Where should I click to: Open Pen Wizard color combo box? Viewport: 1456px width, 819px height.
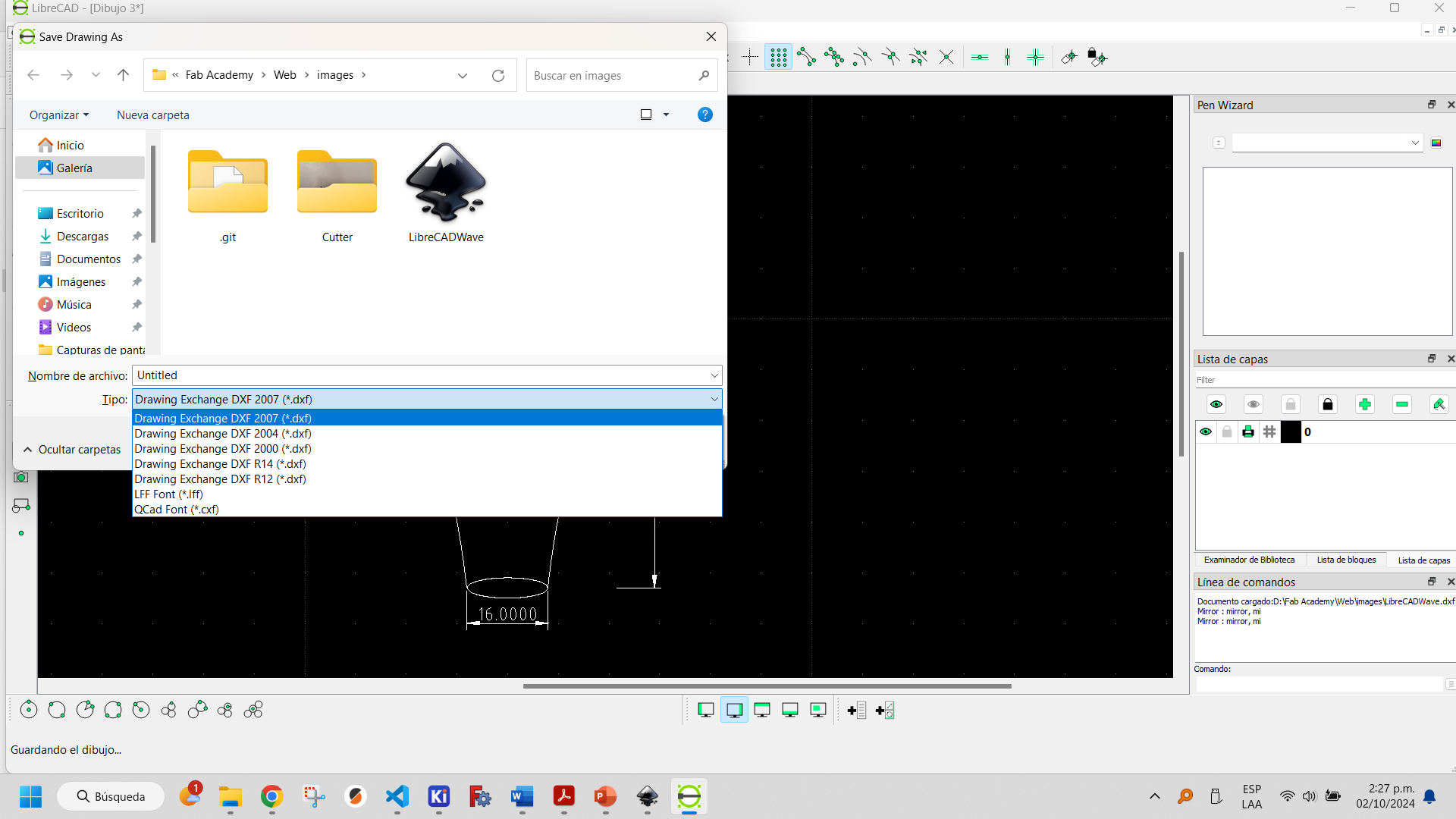pyautogui.click(x=1327, y=143)
